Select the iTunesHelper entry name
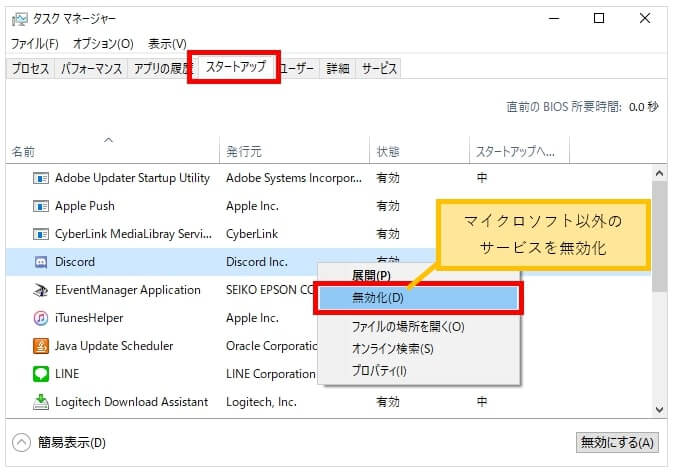The width and height of the screenshot is (674, 472). [x=89, y=318]
